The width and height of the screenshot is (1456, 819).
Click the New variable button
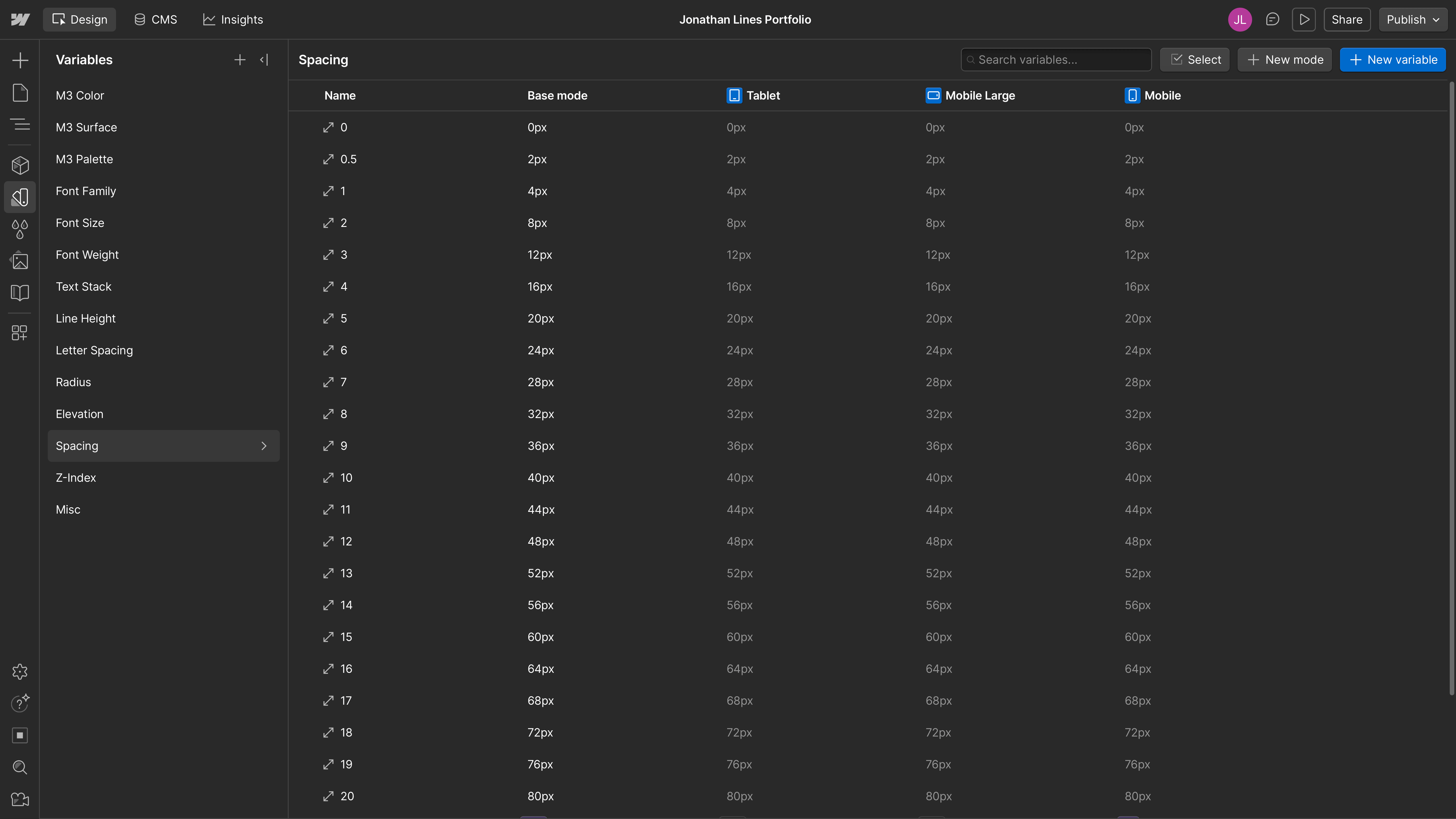pyautogui.click(x=1393, y=60)
